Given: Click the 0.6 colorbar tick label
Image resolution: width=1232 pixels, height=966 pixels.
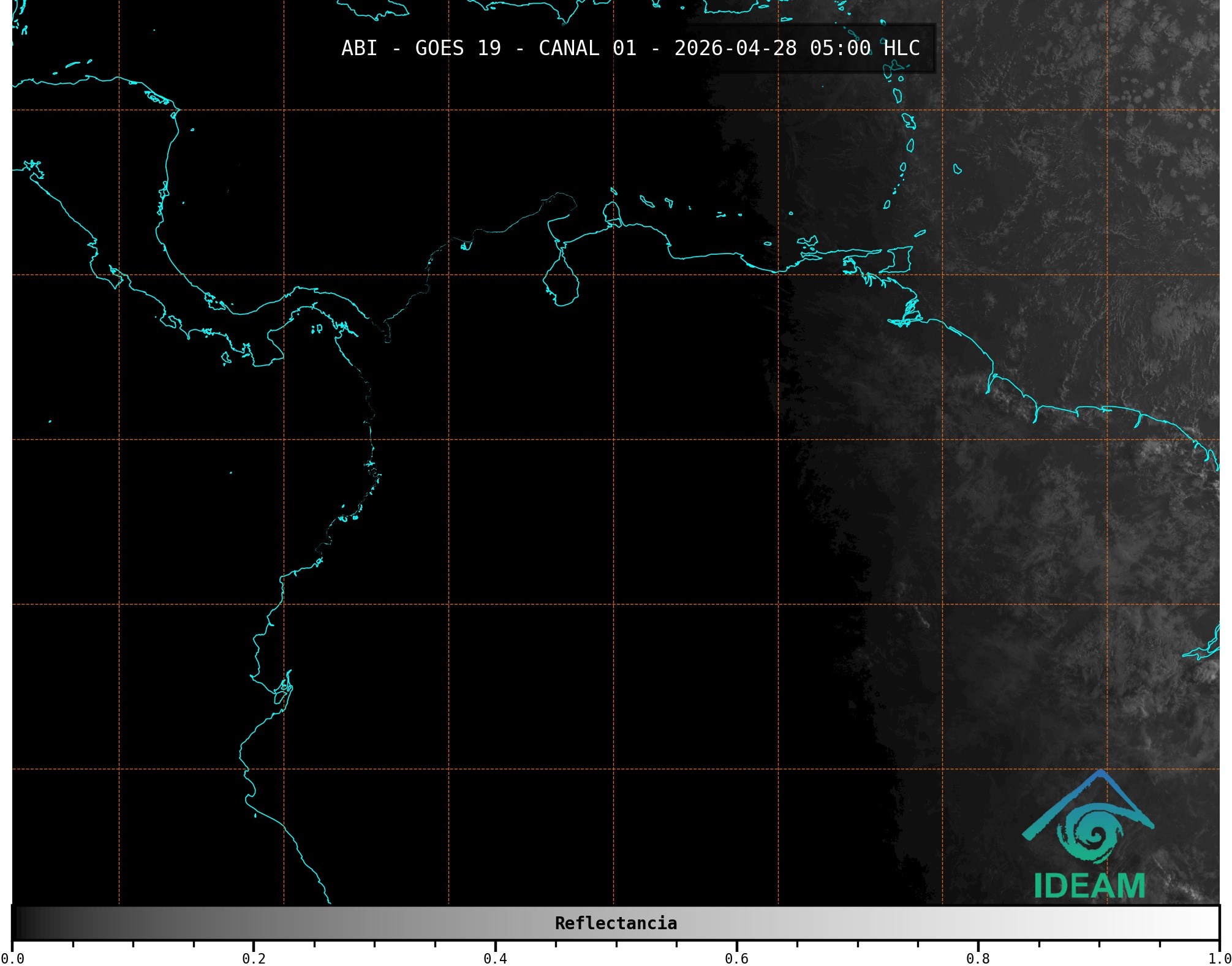Looking at the screenshot, I should tap(736, 959).
